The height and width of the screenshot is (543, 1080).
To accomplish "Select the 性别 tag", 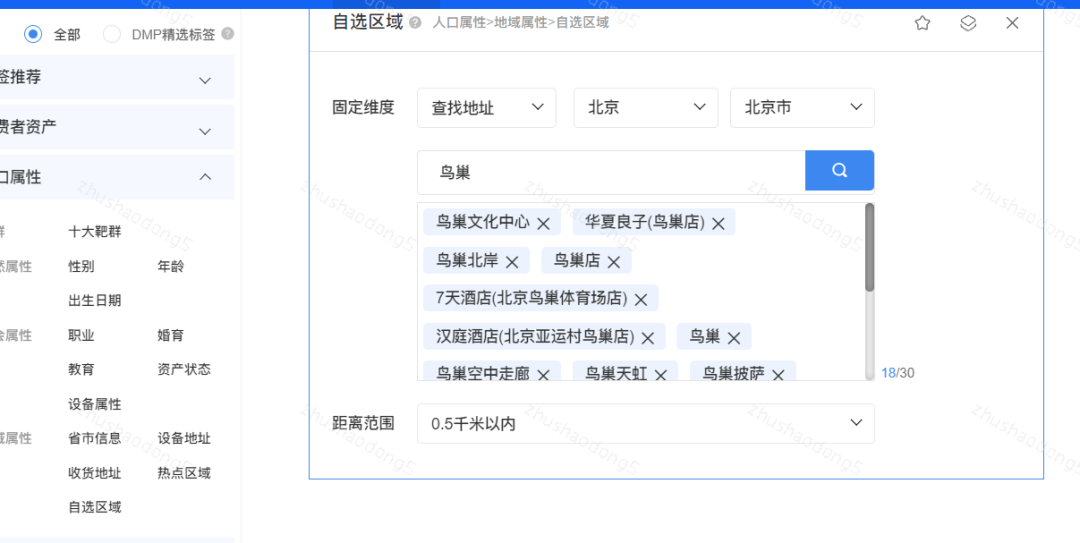I will coord(81,267).
